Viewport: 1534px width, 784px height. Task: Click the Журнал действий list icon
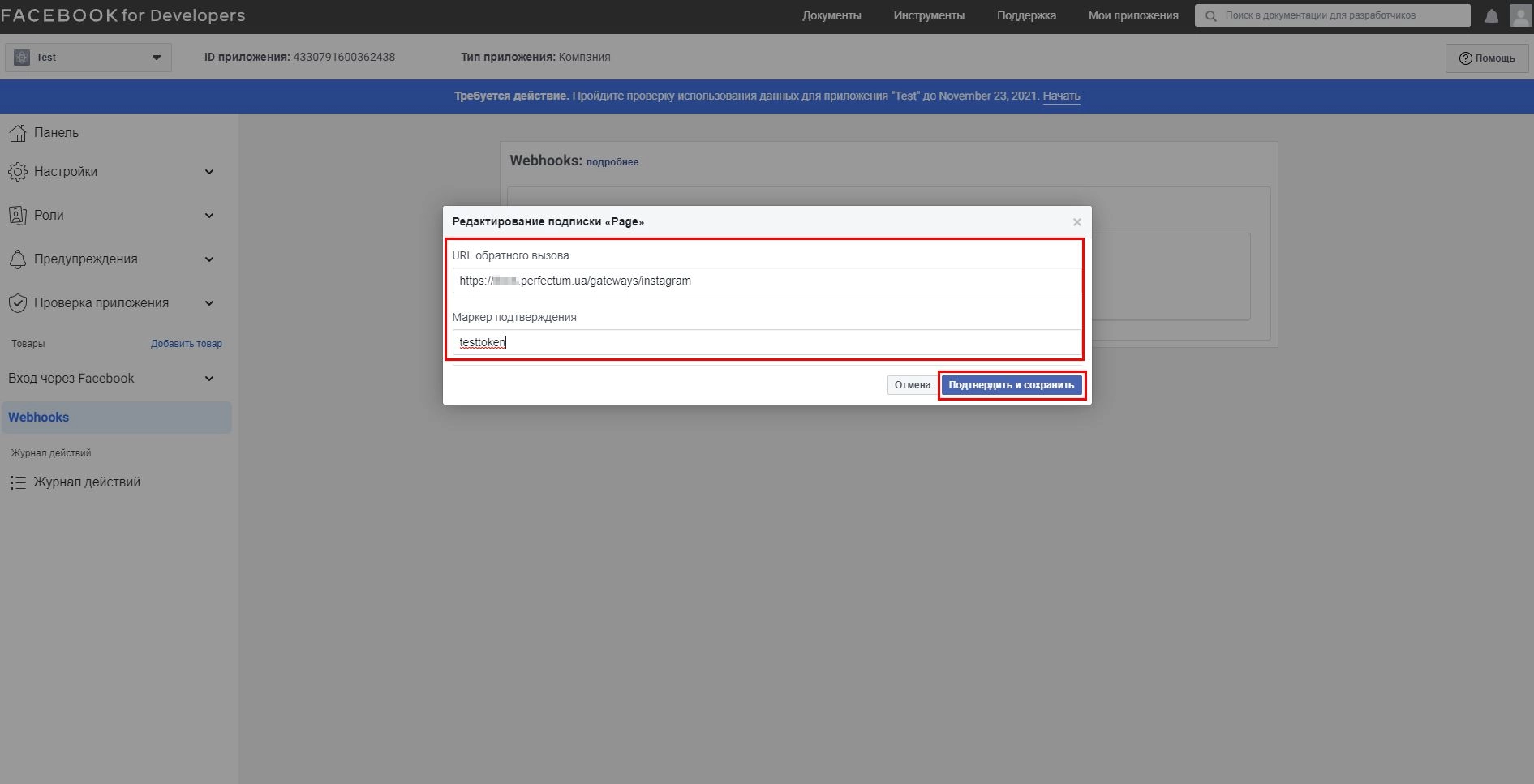pos(17,482)
